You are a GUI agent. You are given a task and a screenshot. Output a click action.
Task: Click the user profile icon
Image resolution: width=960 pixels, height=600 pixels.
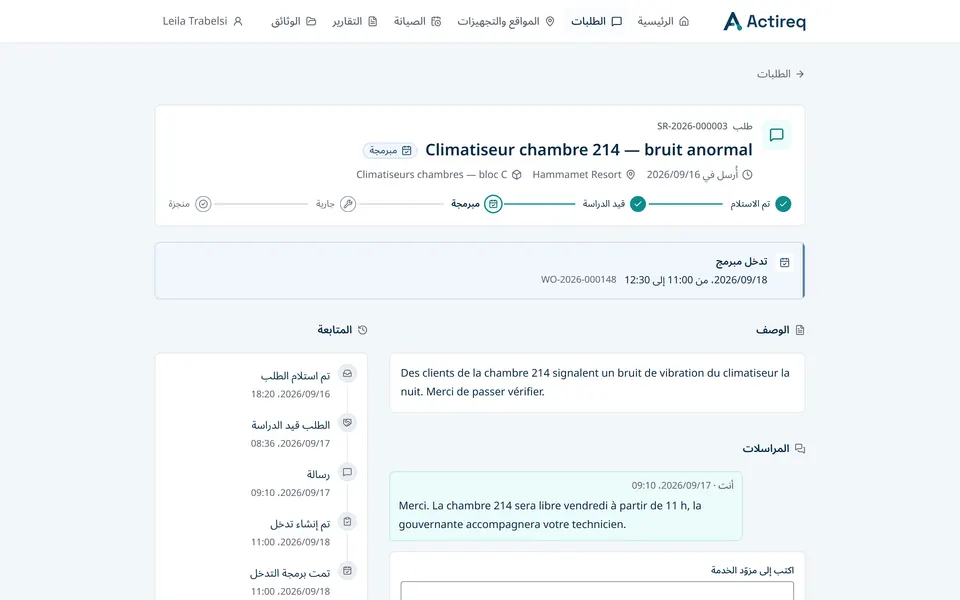click(x=238, y=21)
